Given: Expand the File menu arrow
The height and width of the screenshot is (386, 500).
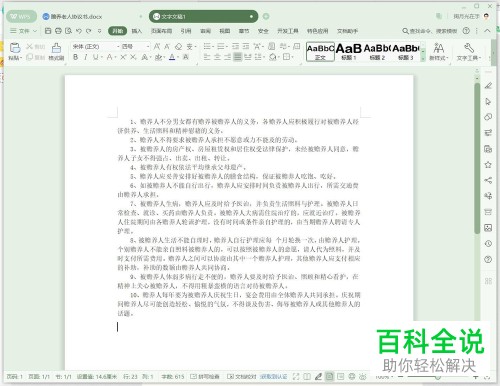Looking at the screenshot, I should [35, 31].
